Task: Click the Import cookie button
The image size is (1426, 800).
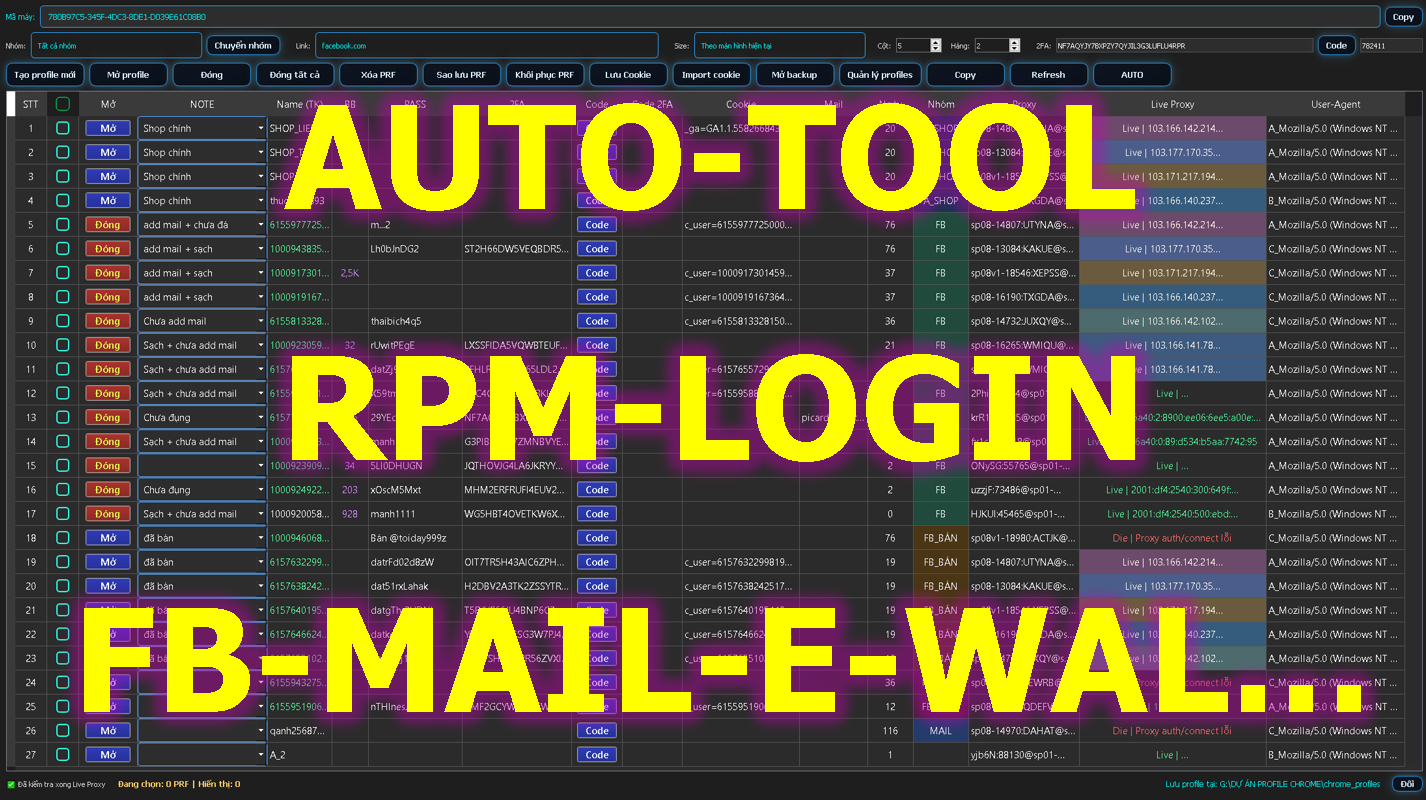Action: click(711, 75)
